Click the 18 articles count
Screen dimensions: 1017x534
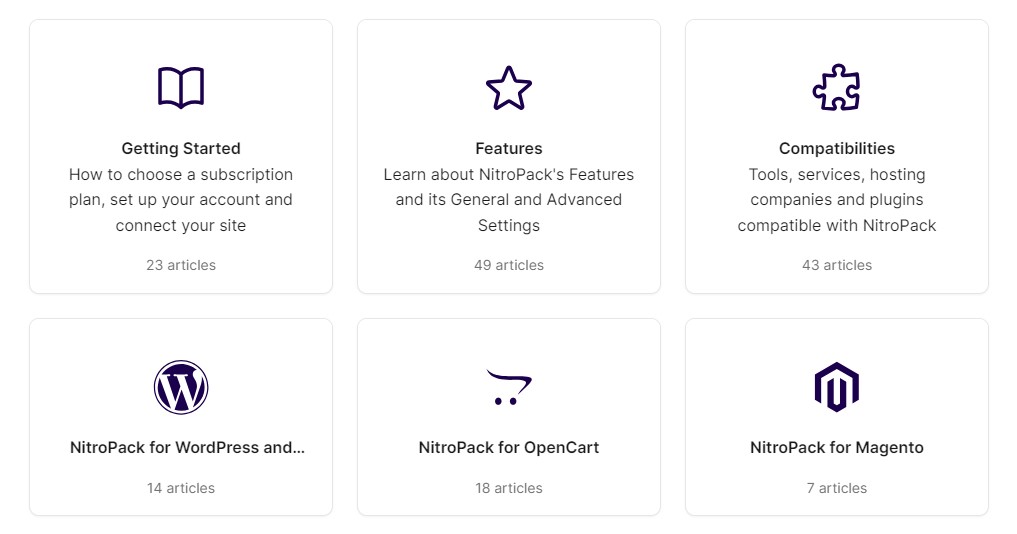tap(509, 488)
